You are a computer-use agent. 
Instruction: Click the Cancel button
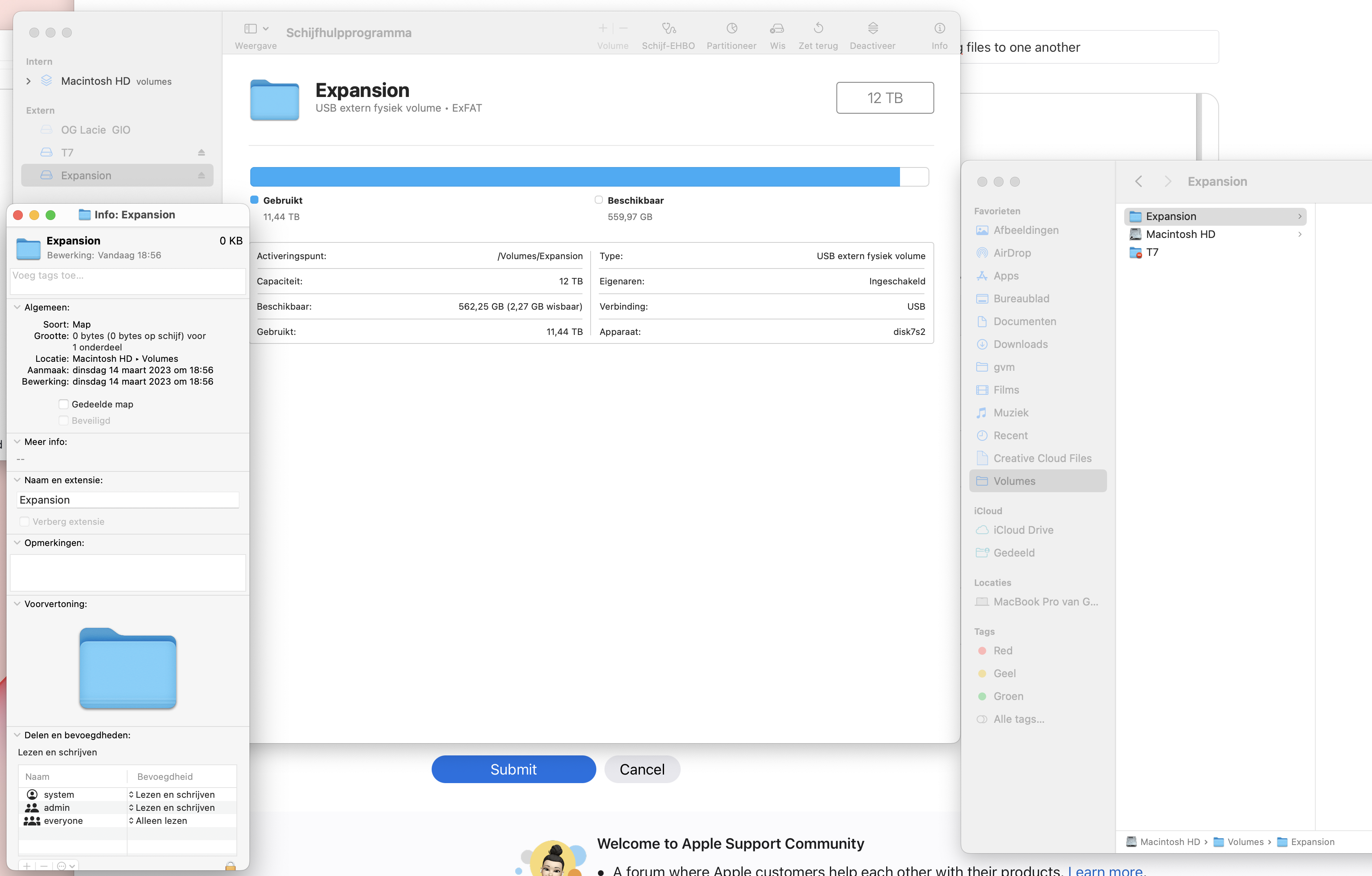(642, 769)
